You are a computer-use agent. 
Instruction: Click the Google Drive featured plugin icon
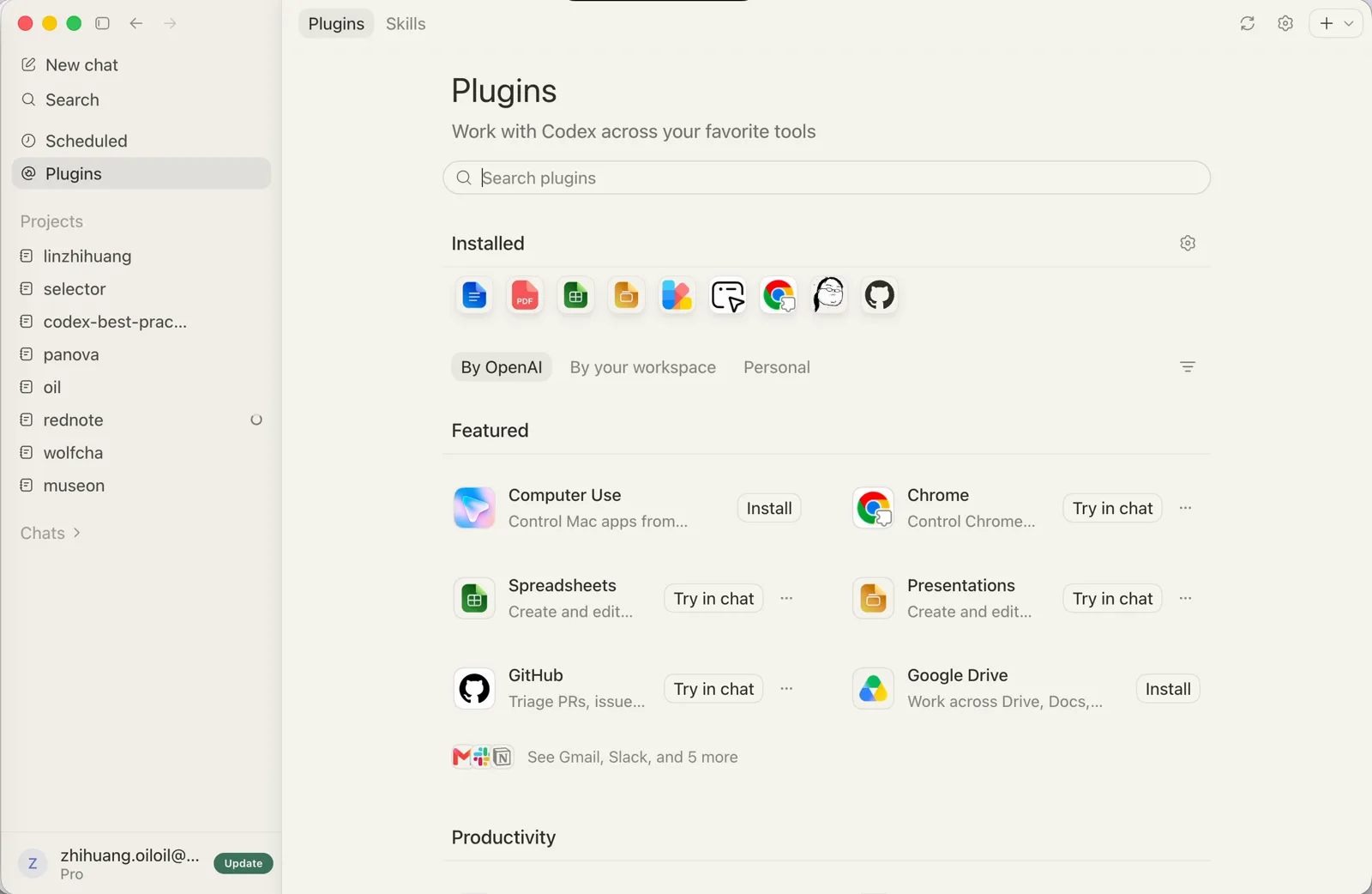[x=873, y=688]
